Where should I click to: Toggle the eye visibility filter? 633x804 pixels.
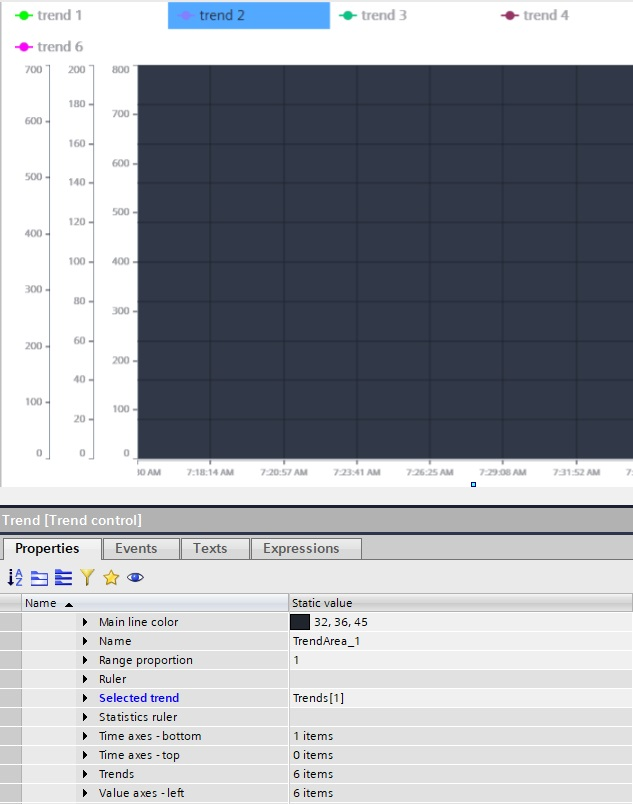[x=135, y=577]
